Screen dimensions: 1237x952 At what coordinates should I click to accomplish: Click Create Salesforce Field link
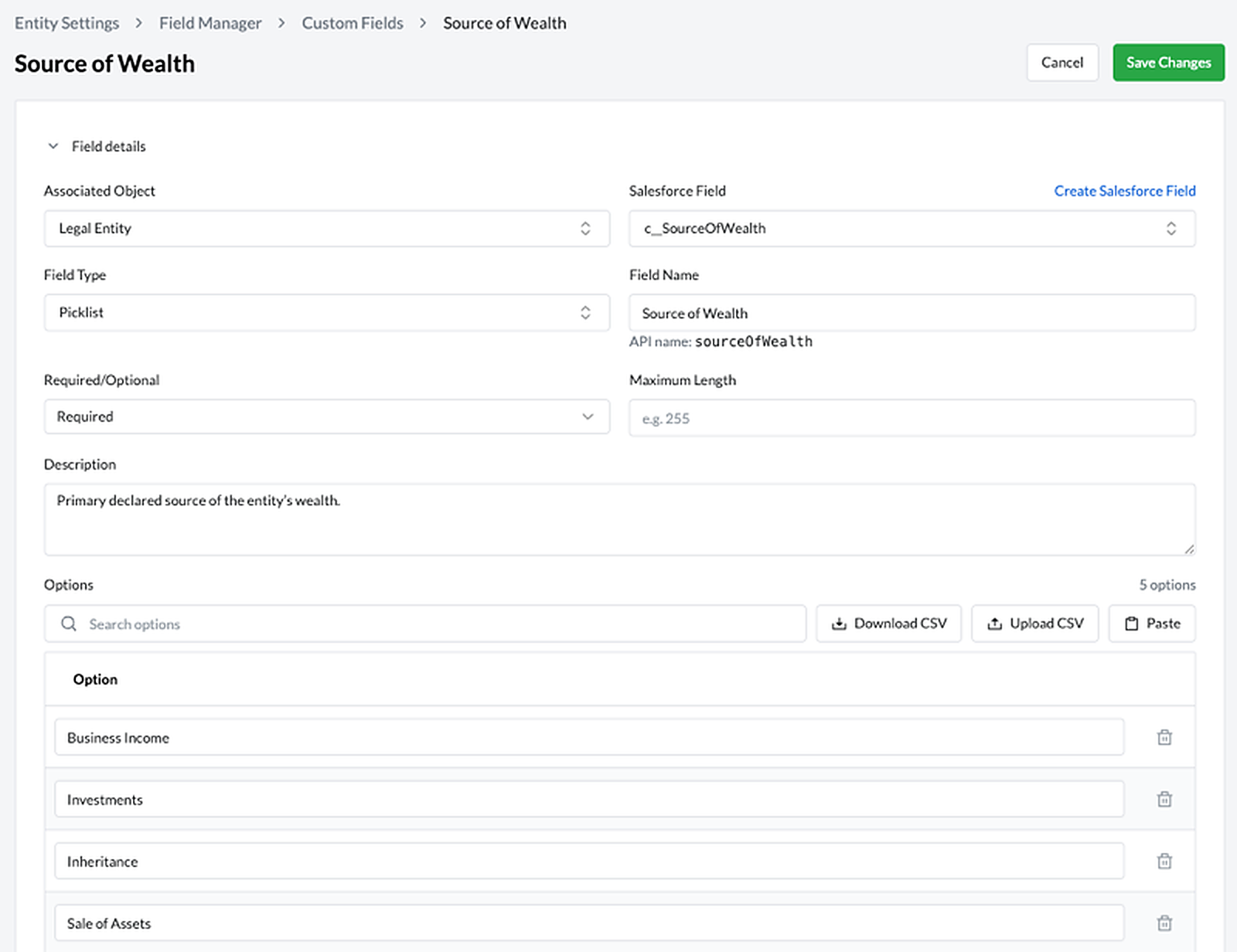[1125, 191]
